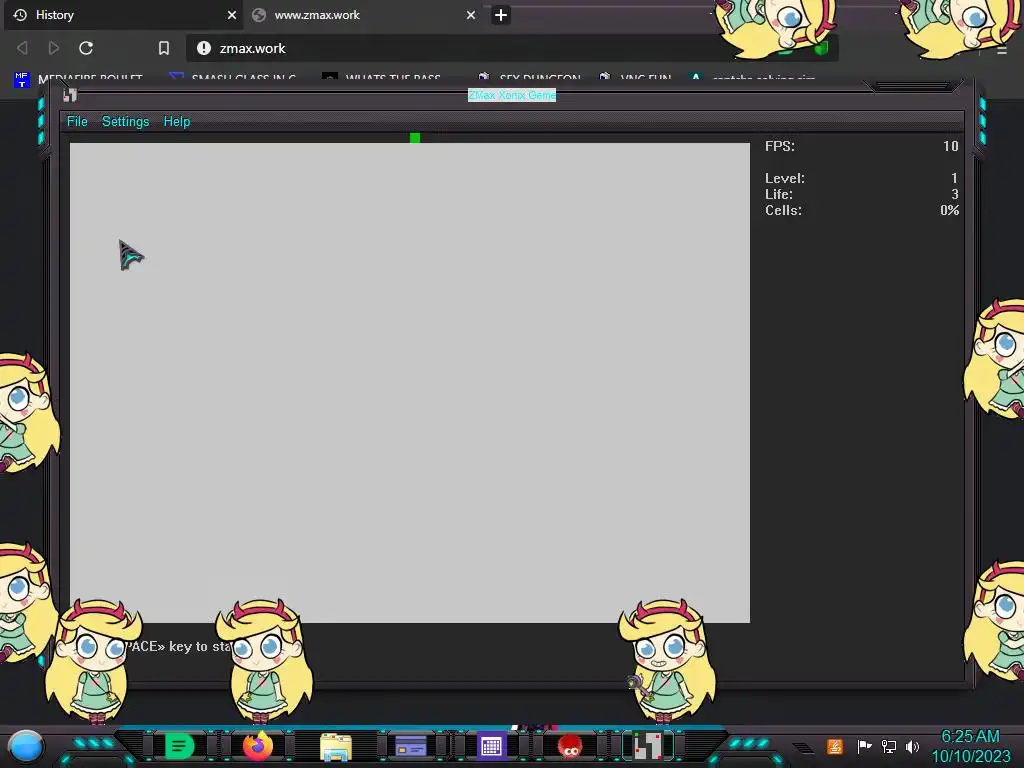Open the Start orb menu
The height and width of the screenshot is (768, 1024).
(x=25, y=747)
